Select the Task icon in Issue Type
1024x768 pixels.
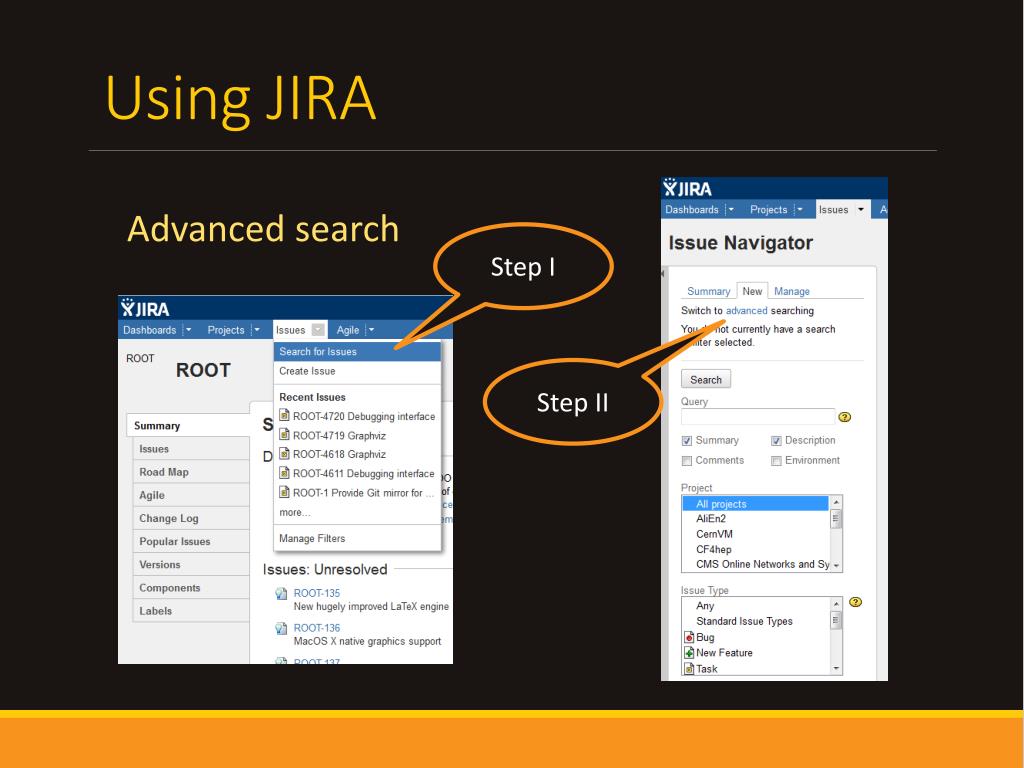tap(689, 668)
